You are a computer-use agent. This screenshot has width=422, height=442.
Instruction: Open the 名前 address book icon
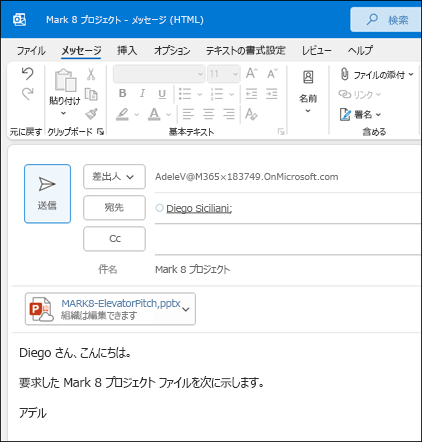[308, 77]
